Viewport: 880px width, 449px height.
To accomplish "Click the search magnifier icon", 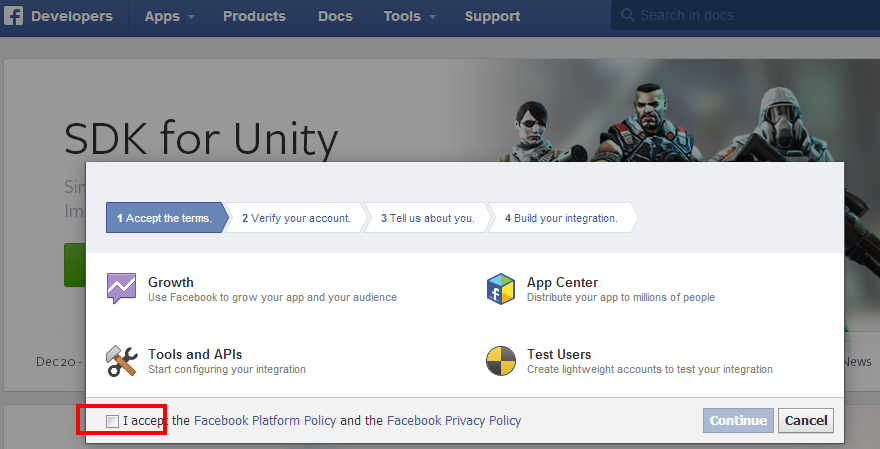I will (x=627, y=15).
